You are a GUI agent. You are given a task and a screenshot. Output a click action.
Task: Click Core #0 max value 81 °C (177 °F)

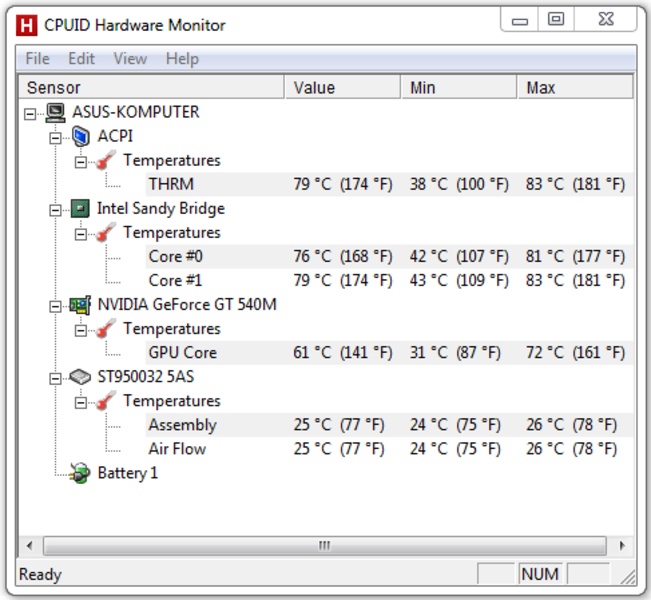coord(575,257)
